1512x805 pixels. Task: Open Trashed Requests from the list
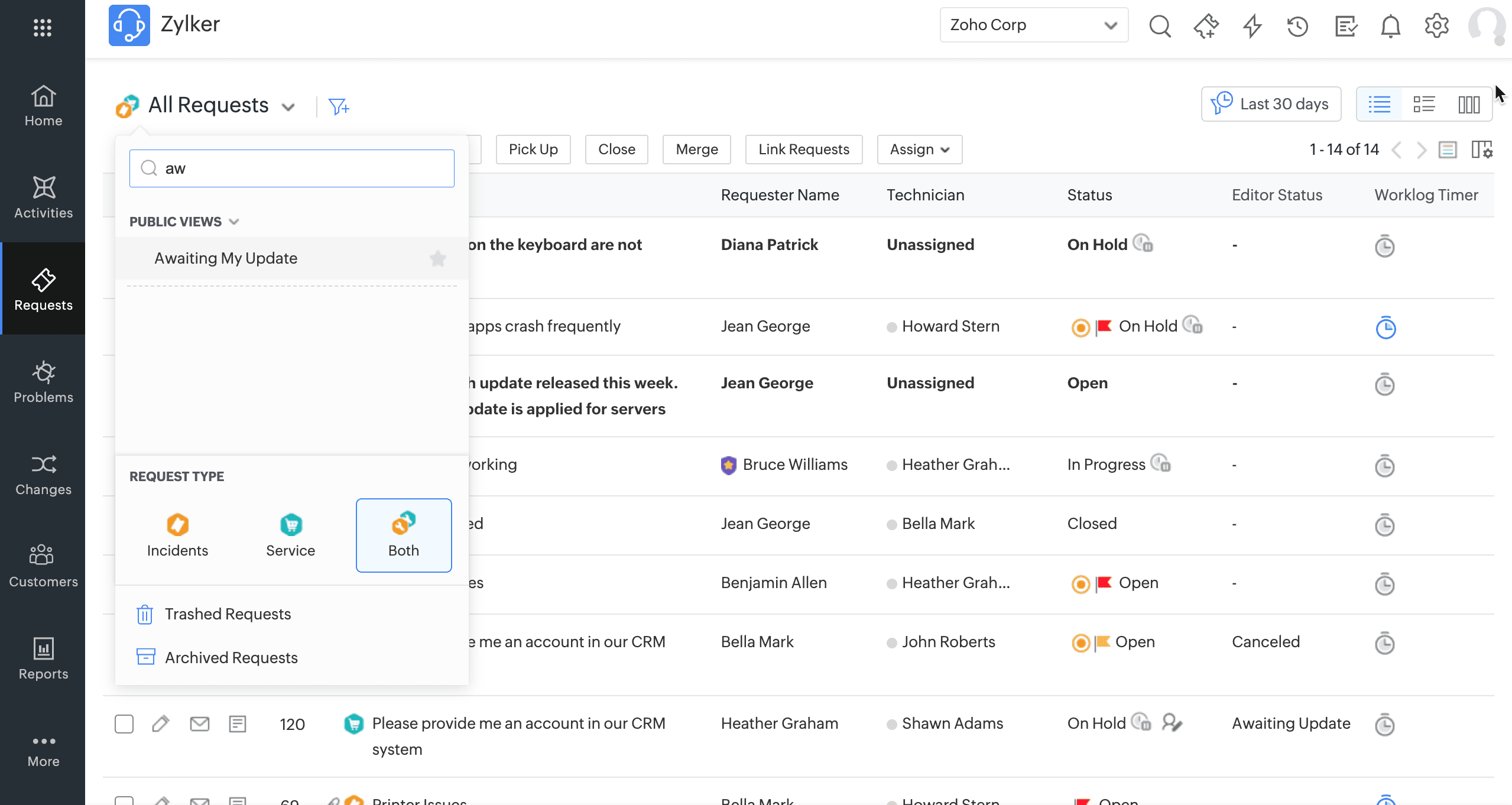228,614
